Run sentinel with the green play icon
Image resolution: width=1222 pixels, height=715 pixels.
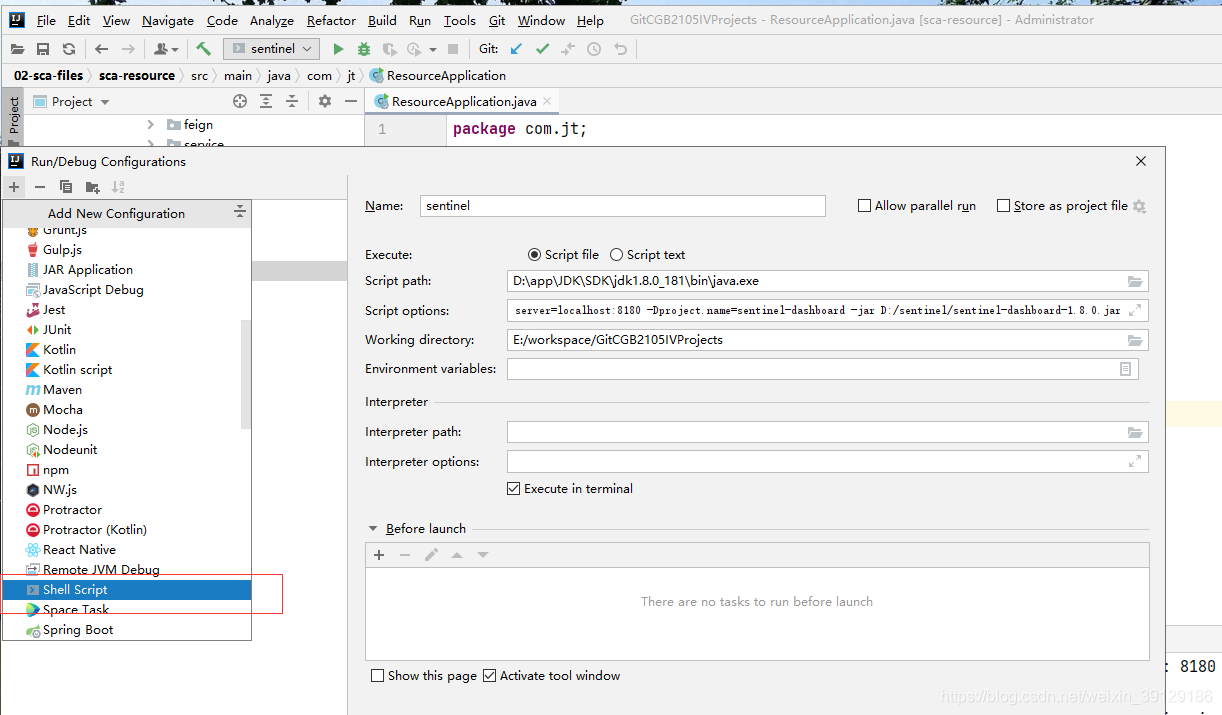[x=338, y=49]
